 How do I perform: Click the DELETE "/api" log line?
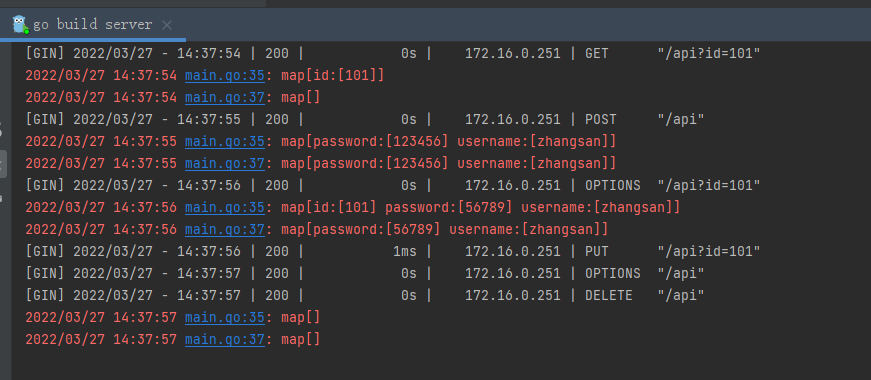point(365,295)
